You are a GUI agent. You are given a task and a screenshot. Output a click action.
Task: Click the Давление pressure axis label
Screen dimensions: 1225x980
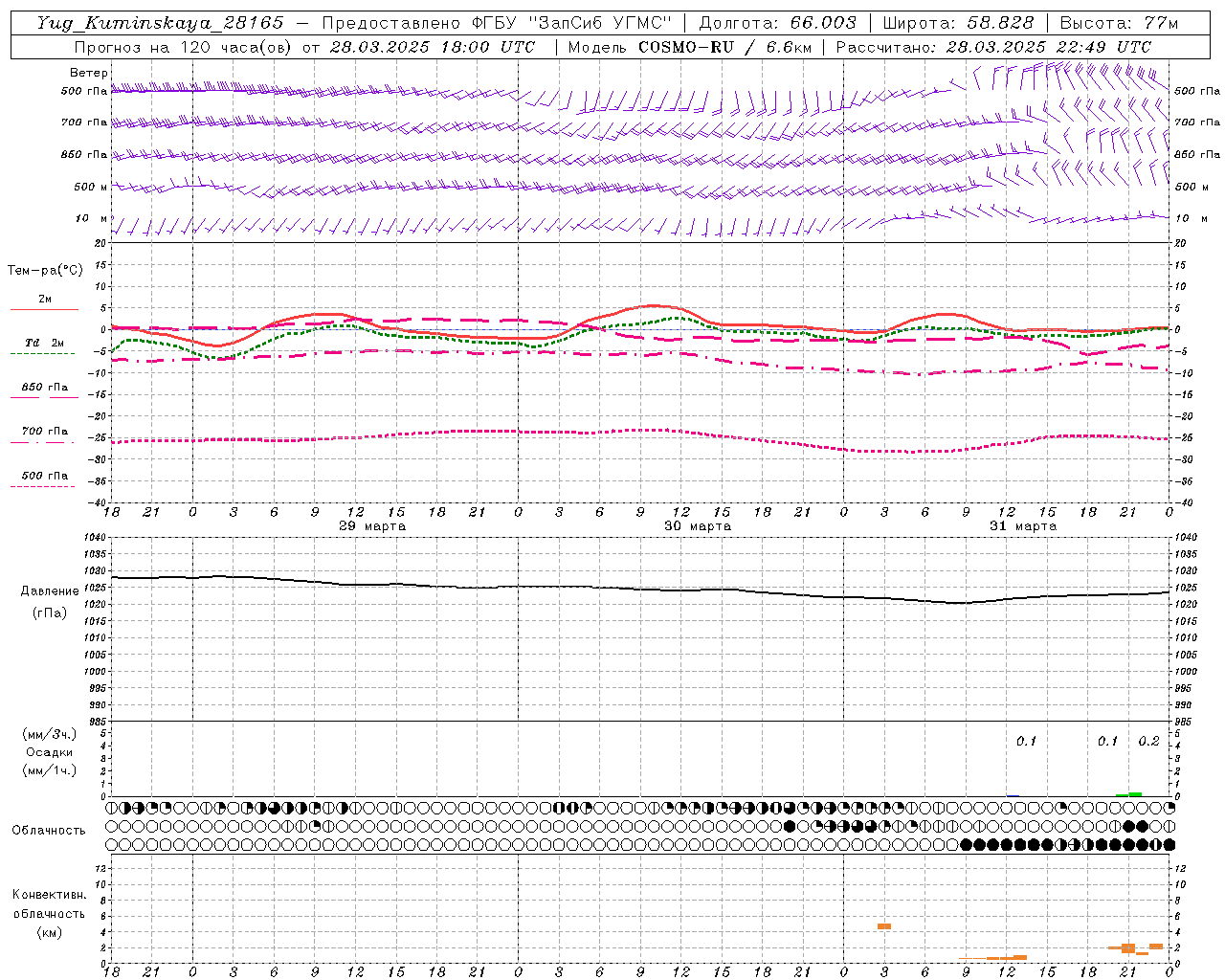click(50, 591)
